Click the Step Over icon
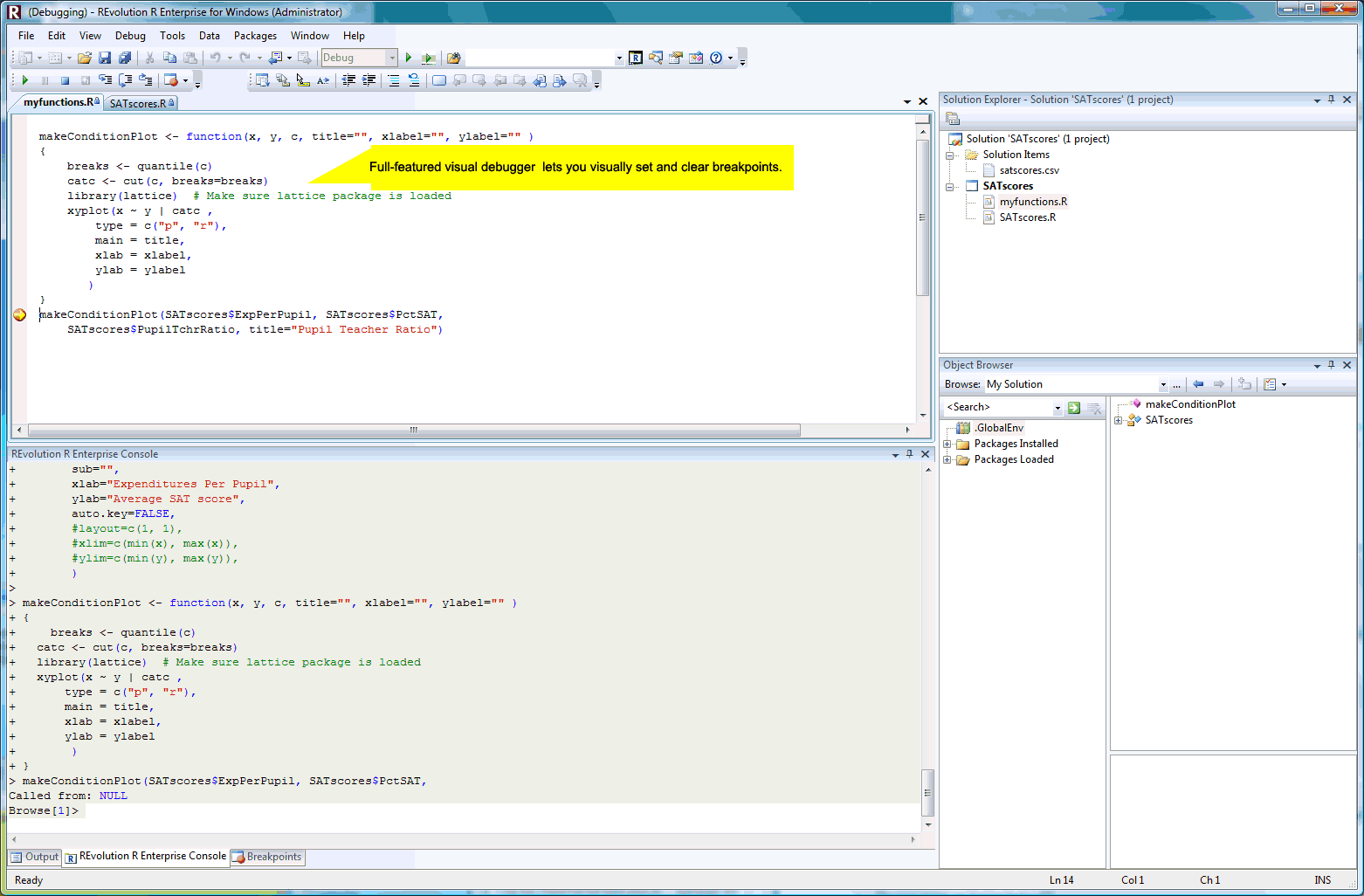 (126, 80)
